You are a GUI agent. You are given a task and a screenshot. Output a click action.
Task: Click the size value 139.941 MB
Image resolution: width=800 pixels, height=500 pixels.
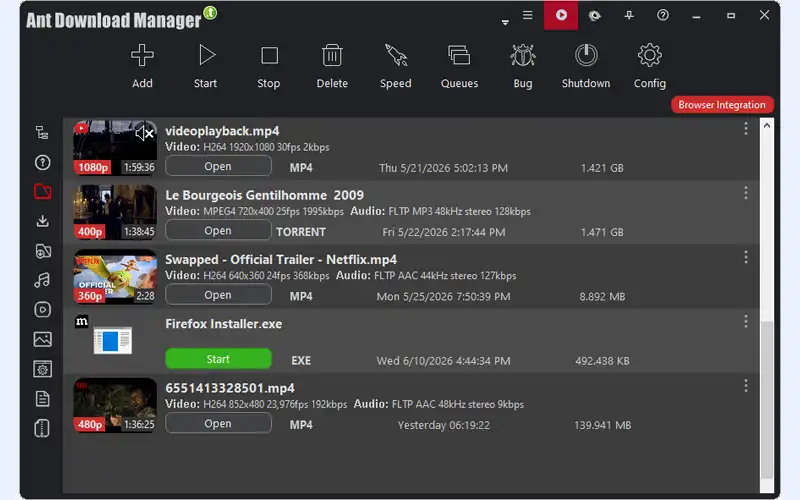pos(603,425)
